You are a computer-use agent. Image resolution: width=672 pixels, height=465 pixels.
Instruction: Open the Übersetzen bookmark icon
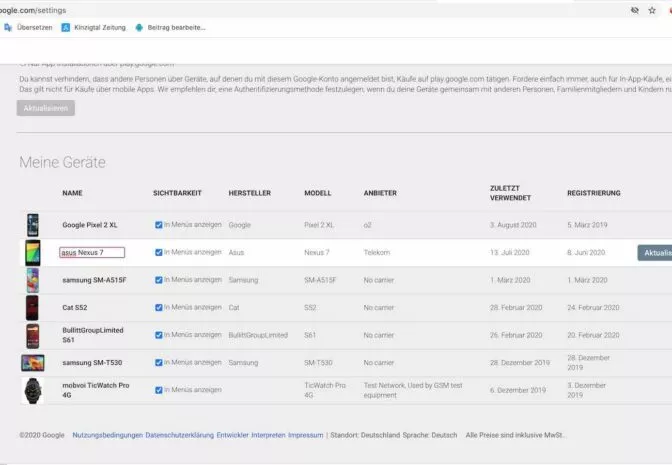[8, 27]
